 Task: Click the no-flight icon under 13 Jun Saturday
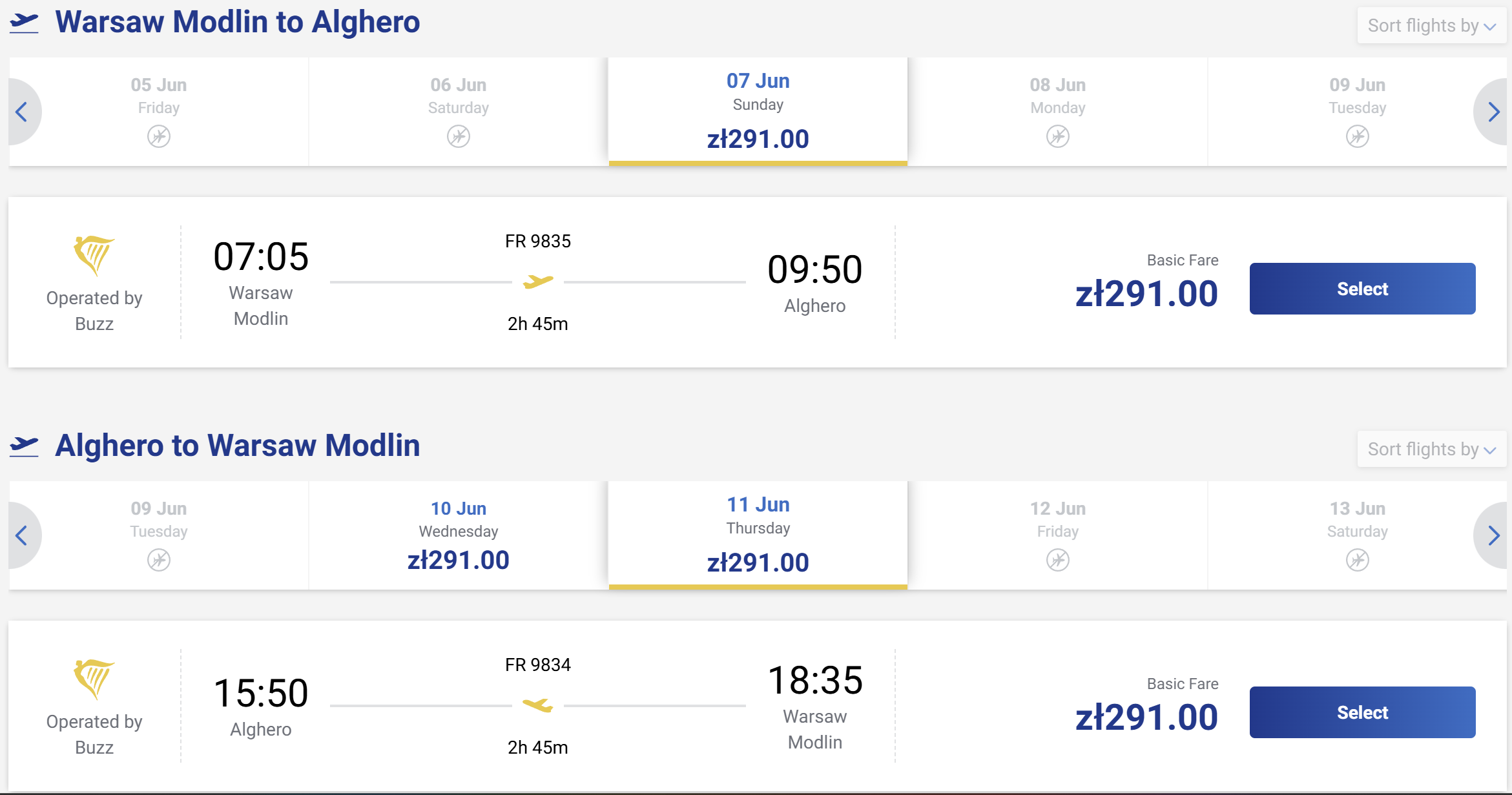[1358, 560]
